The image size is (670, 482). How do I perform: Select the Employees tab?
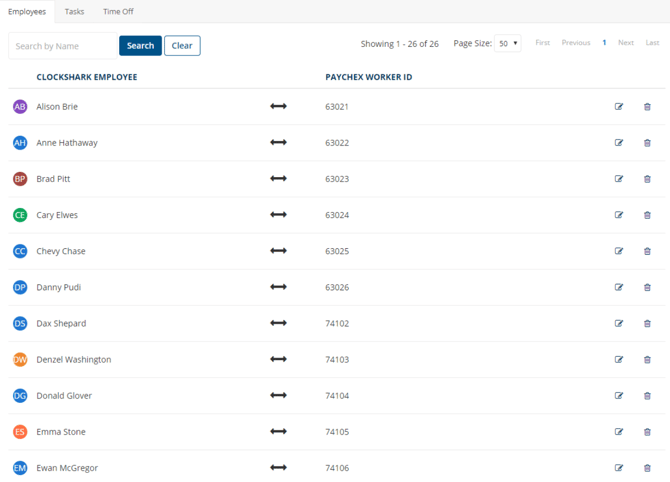27,12
